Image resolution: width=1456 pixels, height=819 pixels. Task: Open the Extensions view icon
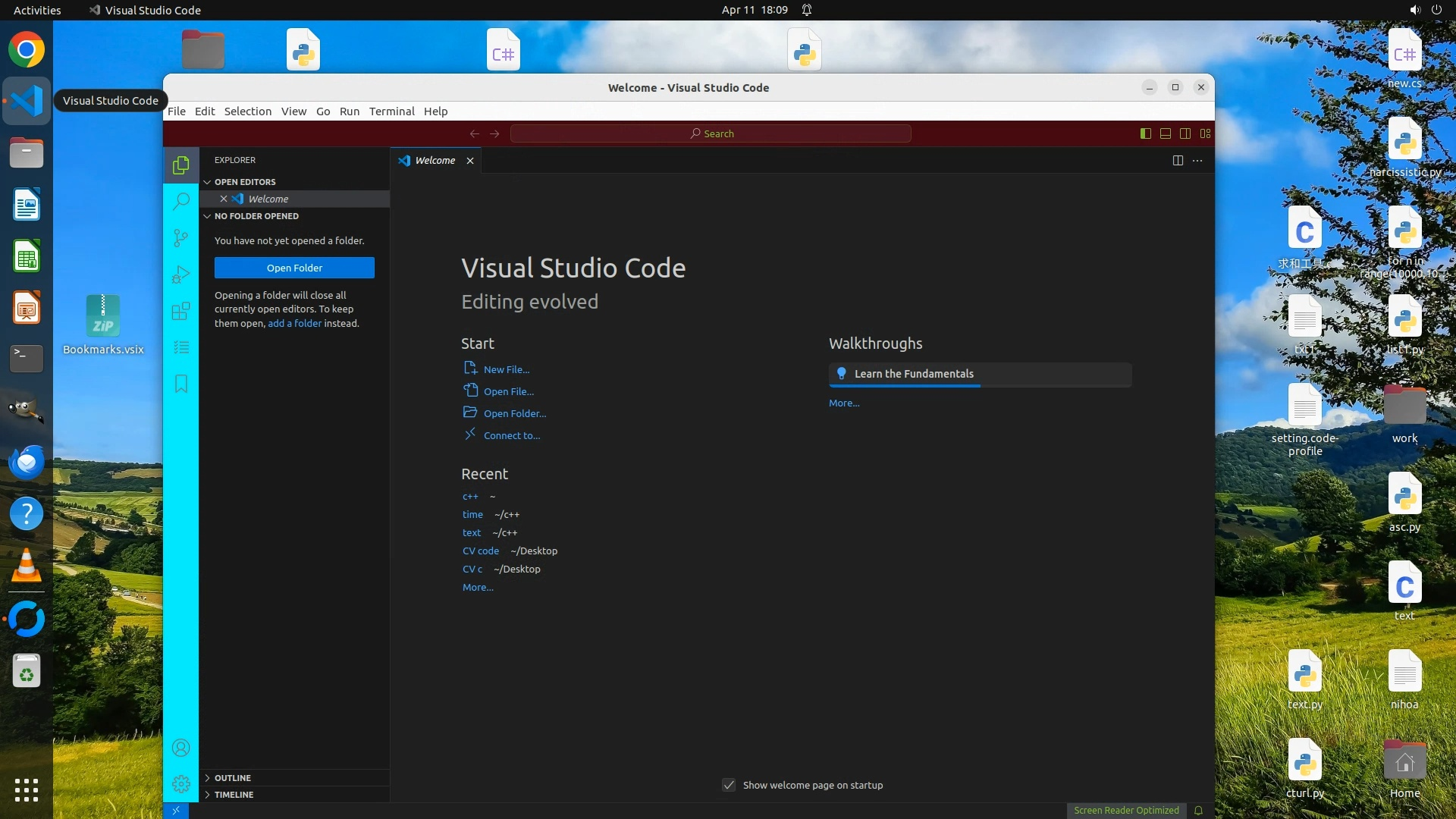180,311
